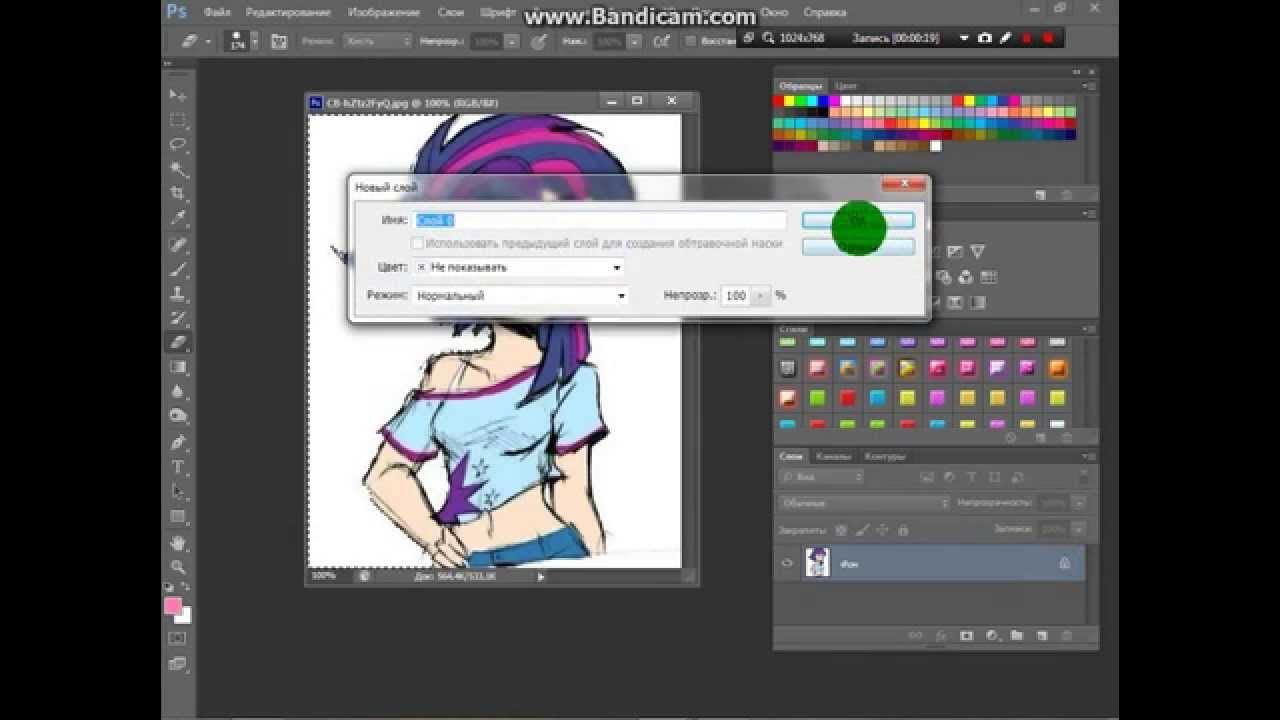Open tool preset picker arrow beside eraser

[208, 42]
